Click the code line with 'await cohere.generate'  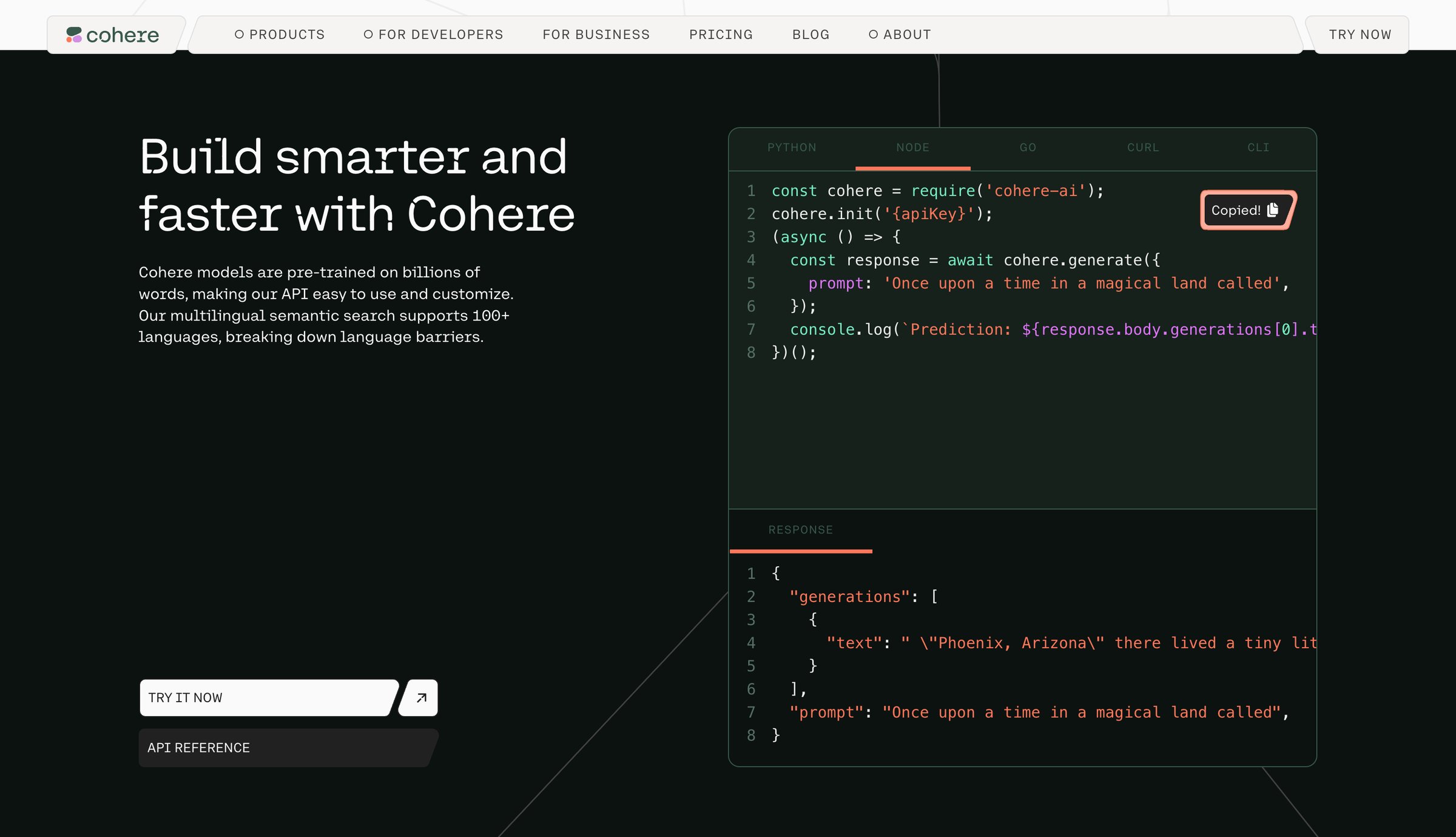pos(975,260)
